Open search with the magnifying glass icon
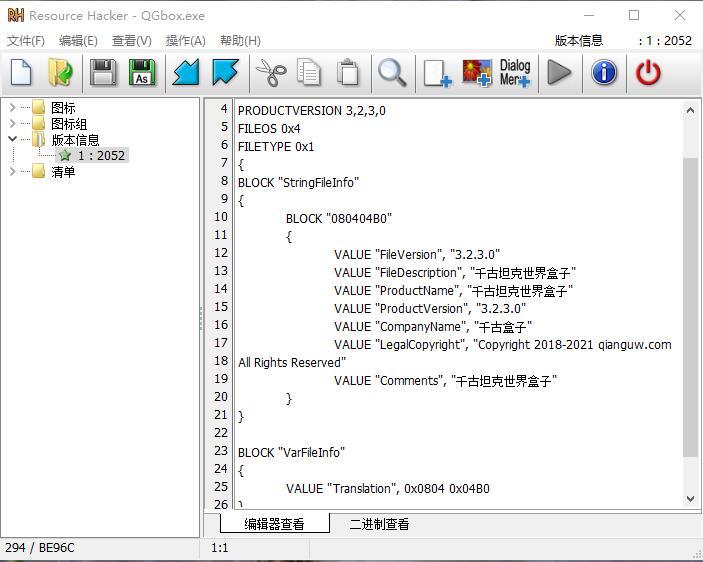Screen dimensions: 703x562 (392, 73)
